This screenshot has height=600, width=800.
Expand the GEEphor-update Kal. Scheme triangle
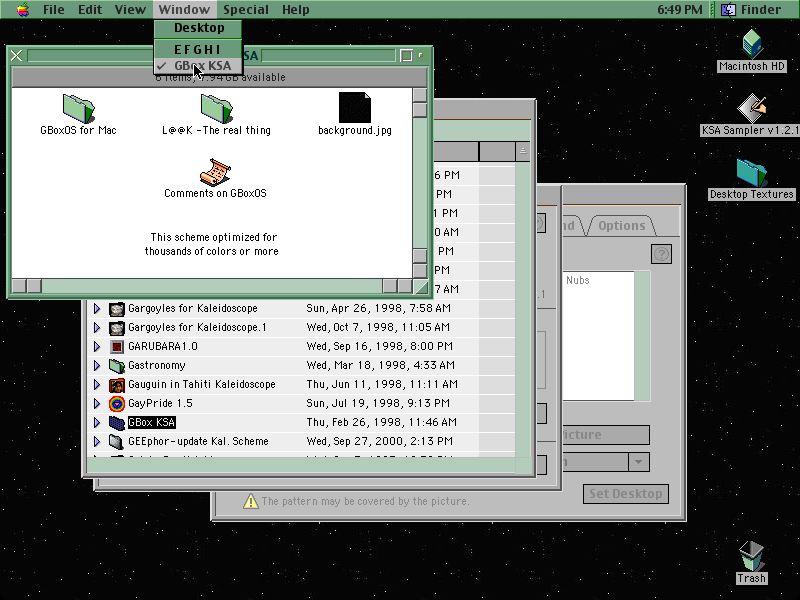pyautogui.click(x=96, y=441)
